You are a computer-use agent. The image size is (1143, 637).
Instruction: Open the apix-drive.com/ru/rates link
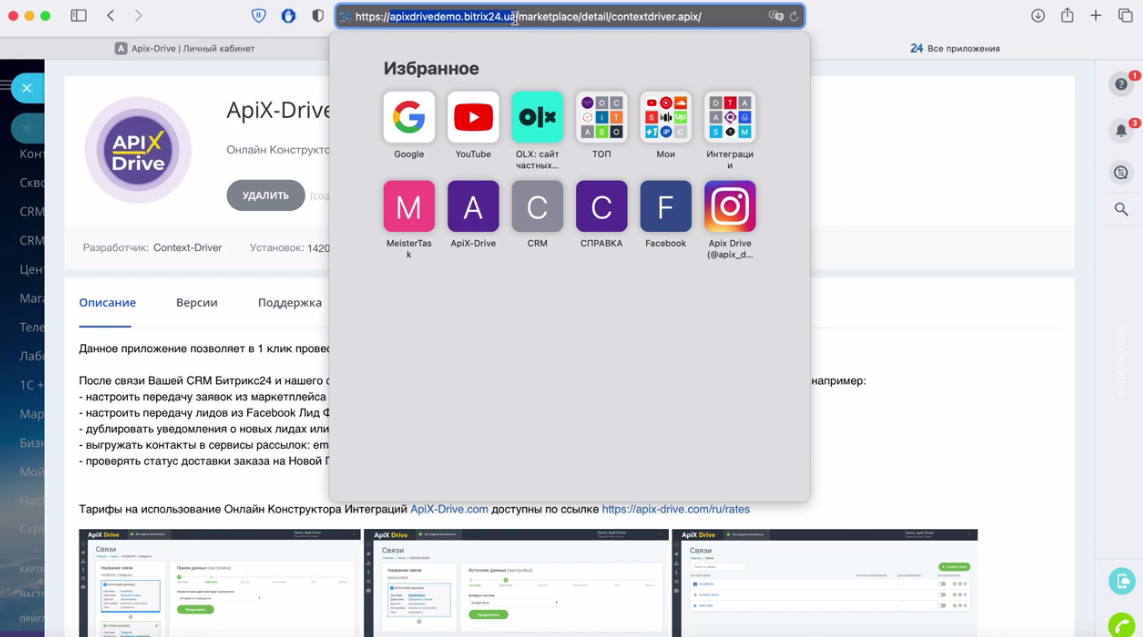click(676, 509)
